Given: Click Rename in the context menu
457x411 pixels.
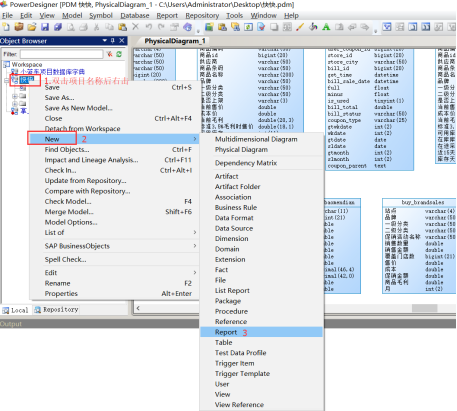Looking at the screenshot, I should (x=114, y=283).
